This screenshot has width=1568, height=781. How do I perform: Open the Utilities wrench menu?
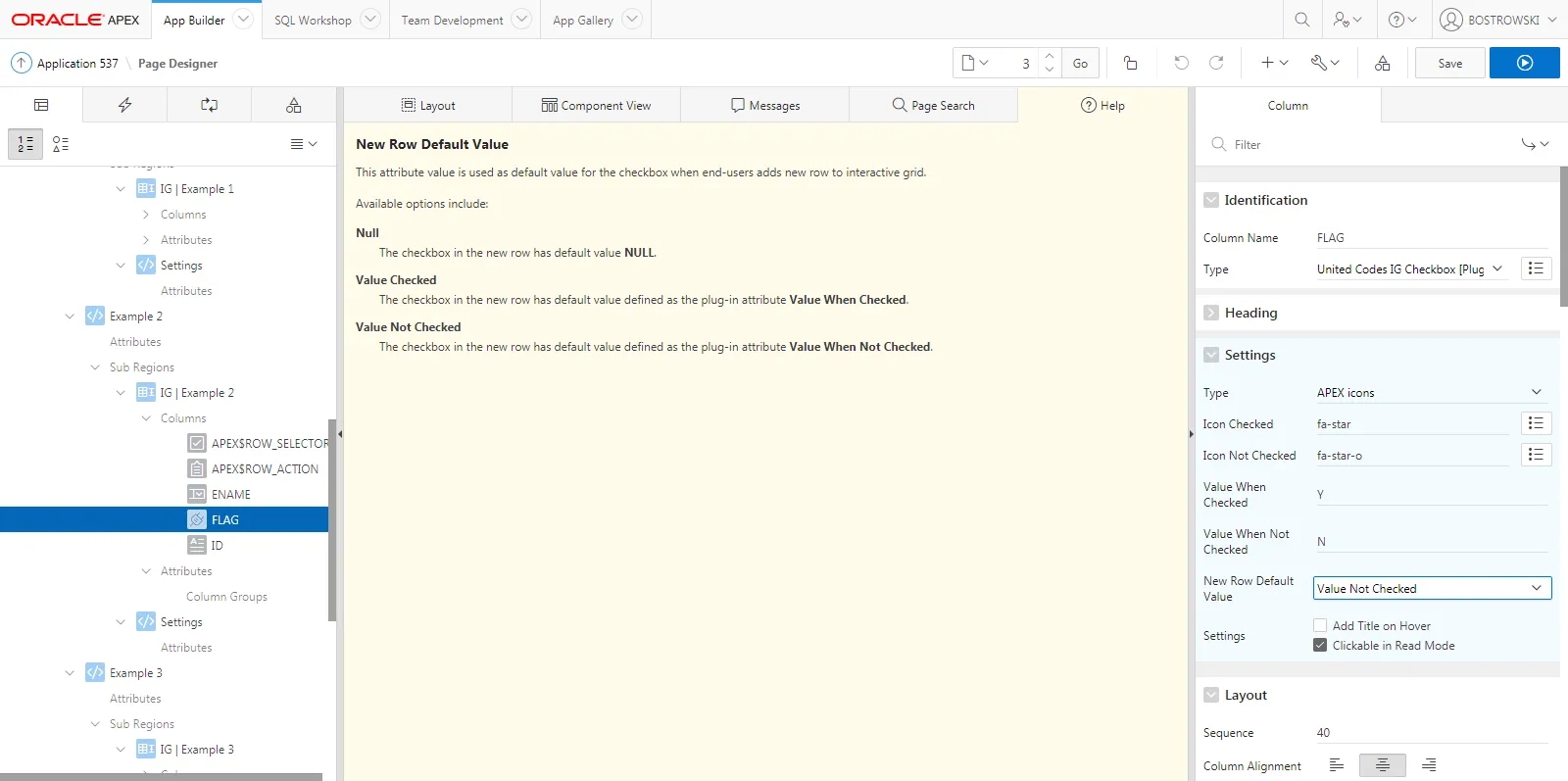pos(1325,63)
